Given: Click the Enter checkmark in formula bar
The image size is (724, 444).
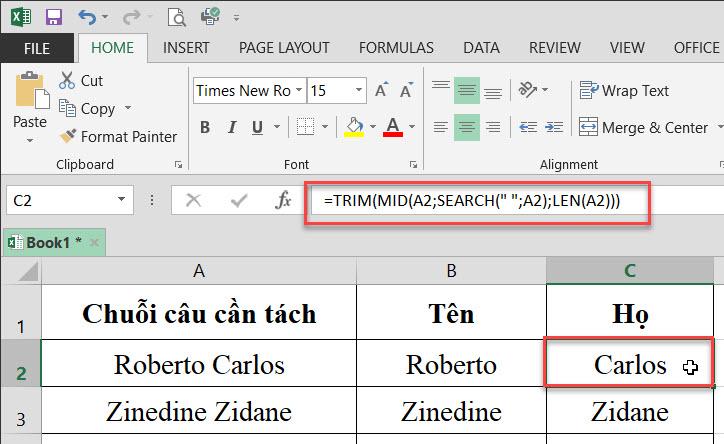Looking at the screenshot, I should 239,200.
